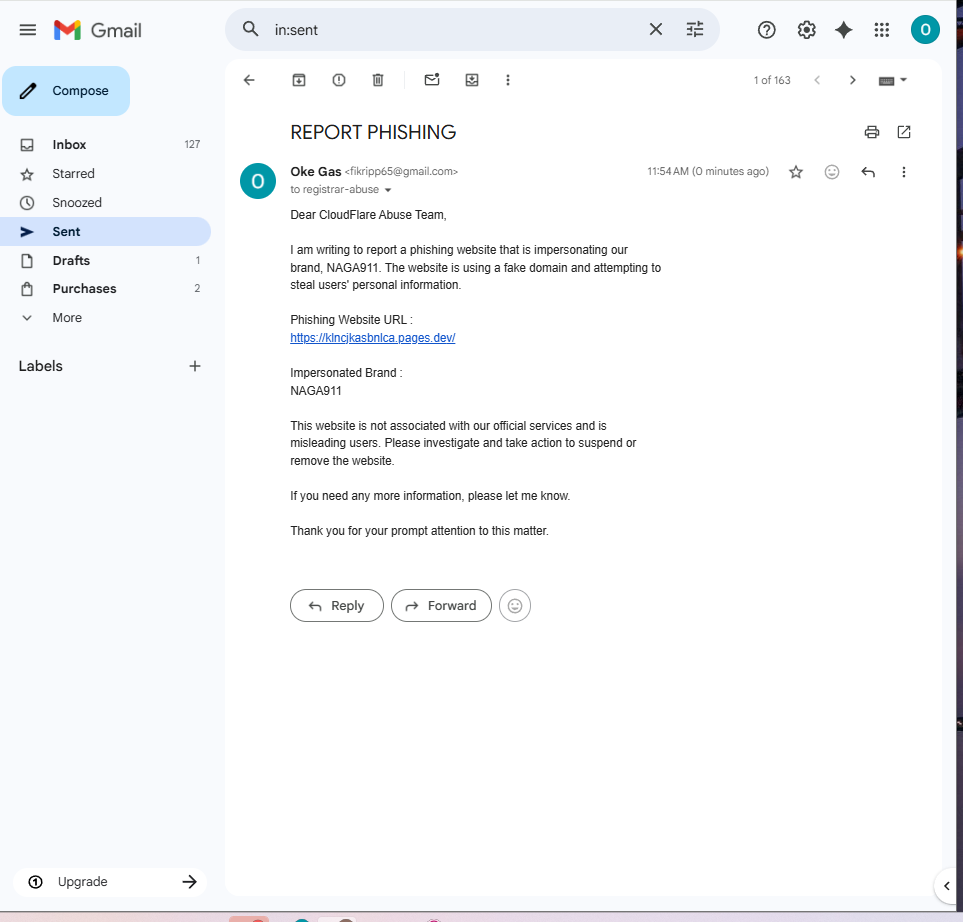Open the Starred folder

click(106, 174)
